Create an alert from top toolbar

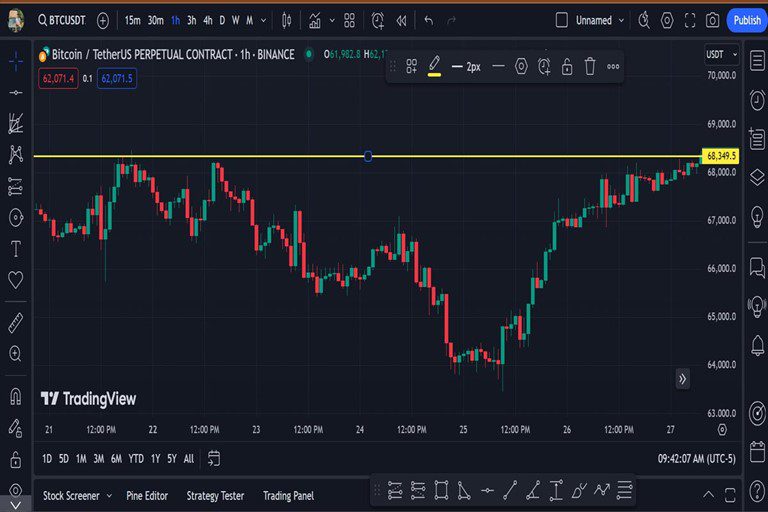click(378, 21)
